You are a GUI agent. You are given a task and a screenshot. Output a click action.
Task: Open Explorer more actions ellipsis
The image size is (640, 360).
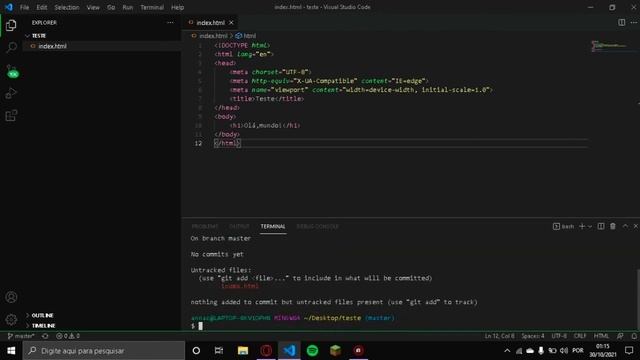click(170, 22)
